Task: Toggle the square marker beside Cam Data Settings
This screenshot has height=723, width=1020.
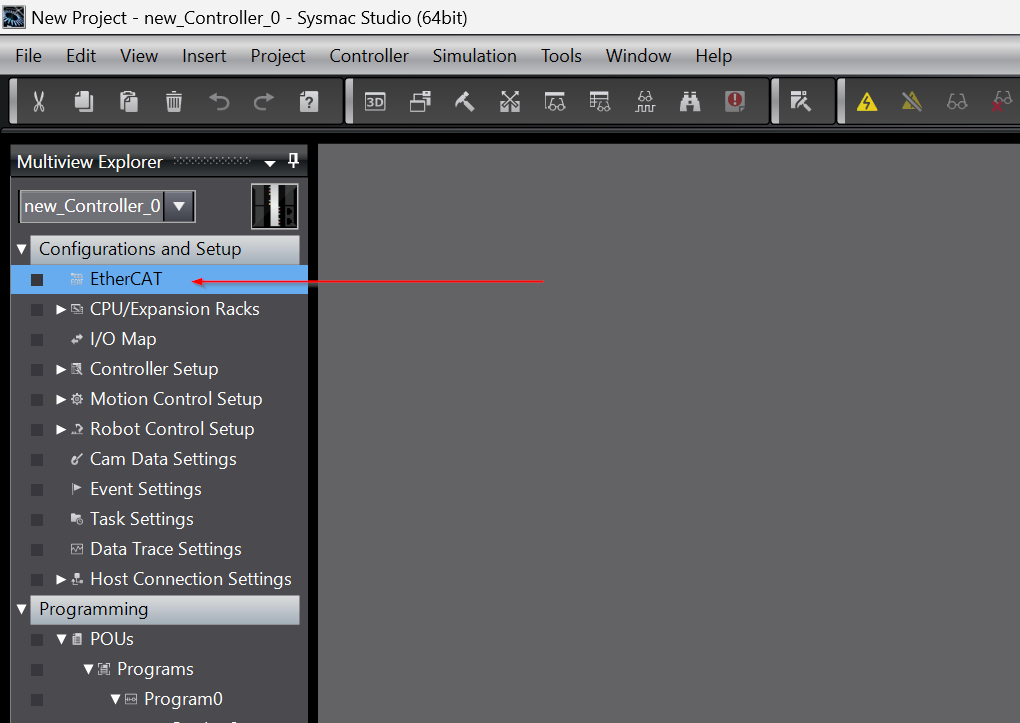Action: 37,459
